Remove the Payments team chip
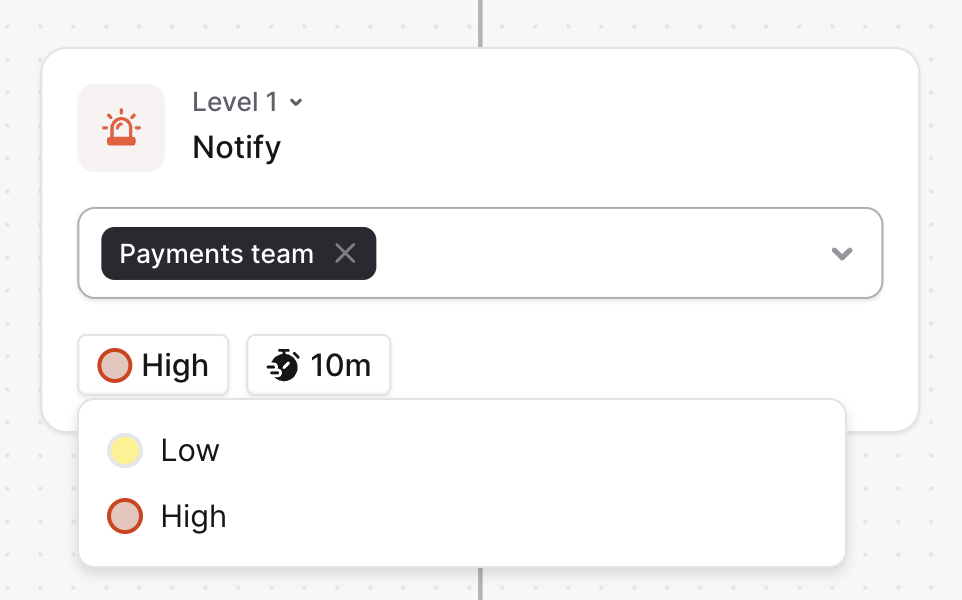Image resolution: width=962 pixels, height=600 pixels. point(345,254)
